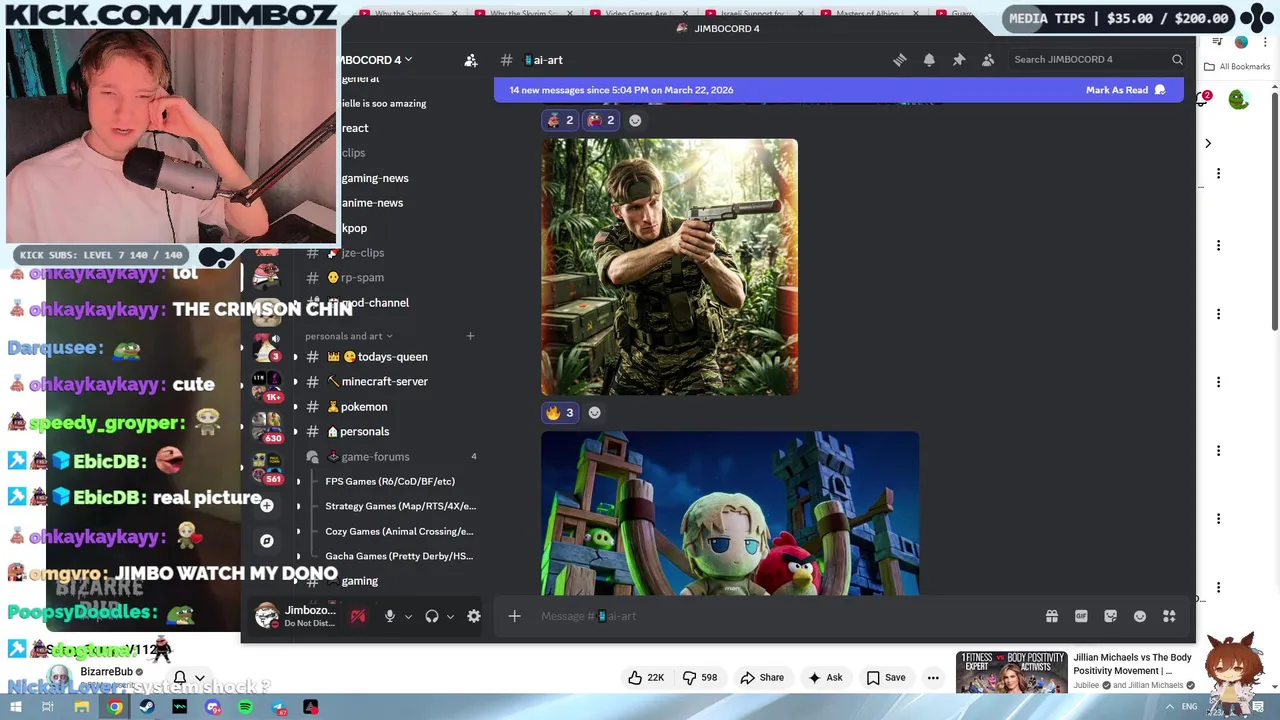Open YouTube more actions ellipsis button
Viewport: 1280px width, 720px height.
933,678
